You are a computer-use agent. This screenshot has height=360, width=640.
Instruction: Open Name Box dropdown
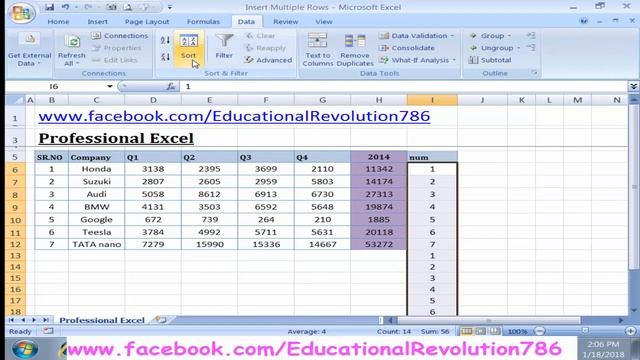click(109, 86)
